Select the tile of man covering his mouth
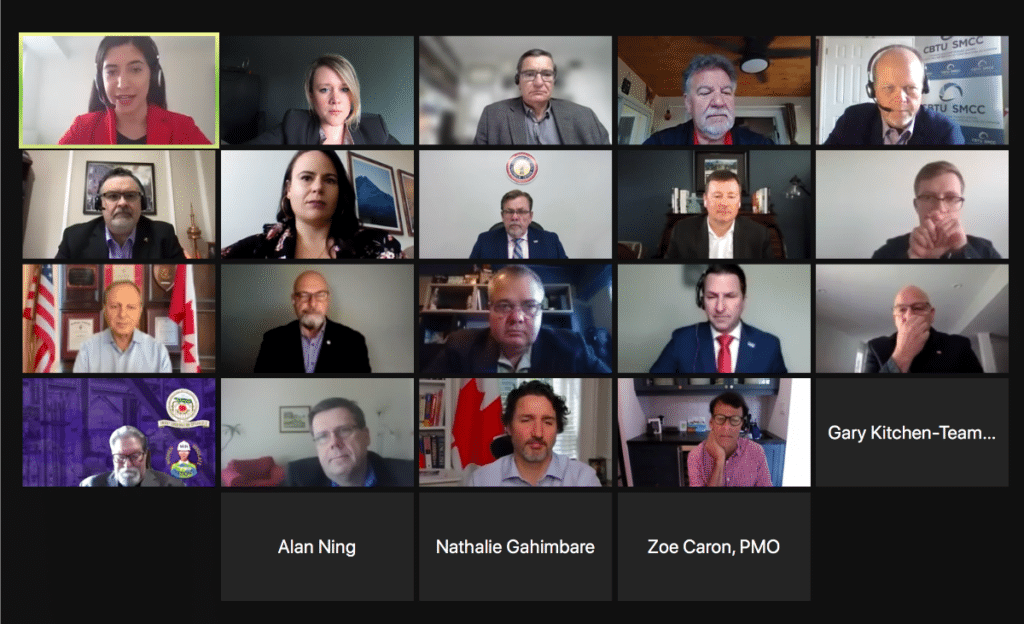The height and width of the screenshot is (624, 1024). 912,319
